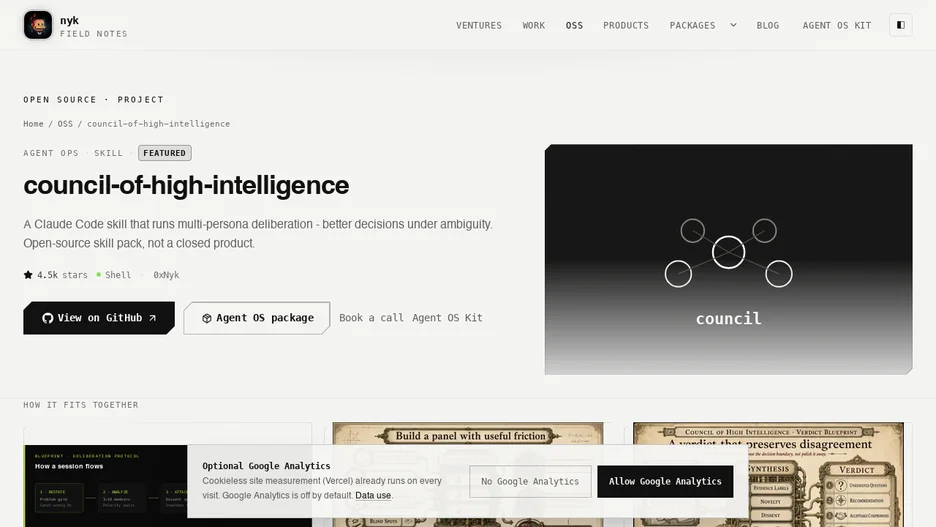Click the Skill category label

(108, 153)
